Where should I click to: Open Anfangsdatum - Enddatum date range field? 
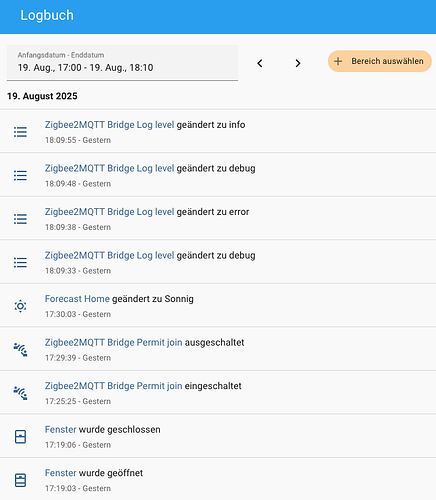tap(122, 63)
